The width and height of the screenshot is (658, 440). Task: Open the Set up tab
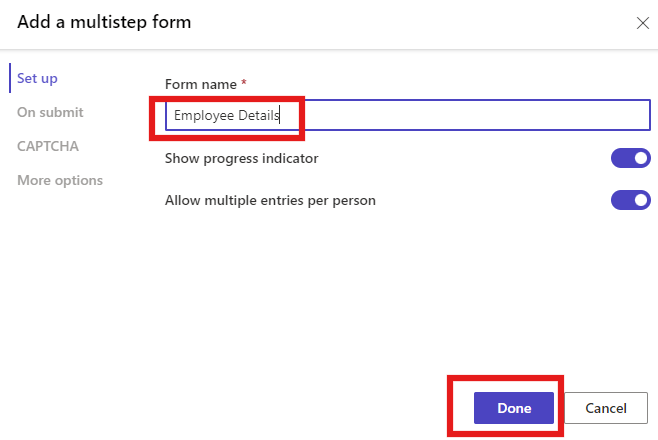tap(37, 78)
